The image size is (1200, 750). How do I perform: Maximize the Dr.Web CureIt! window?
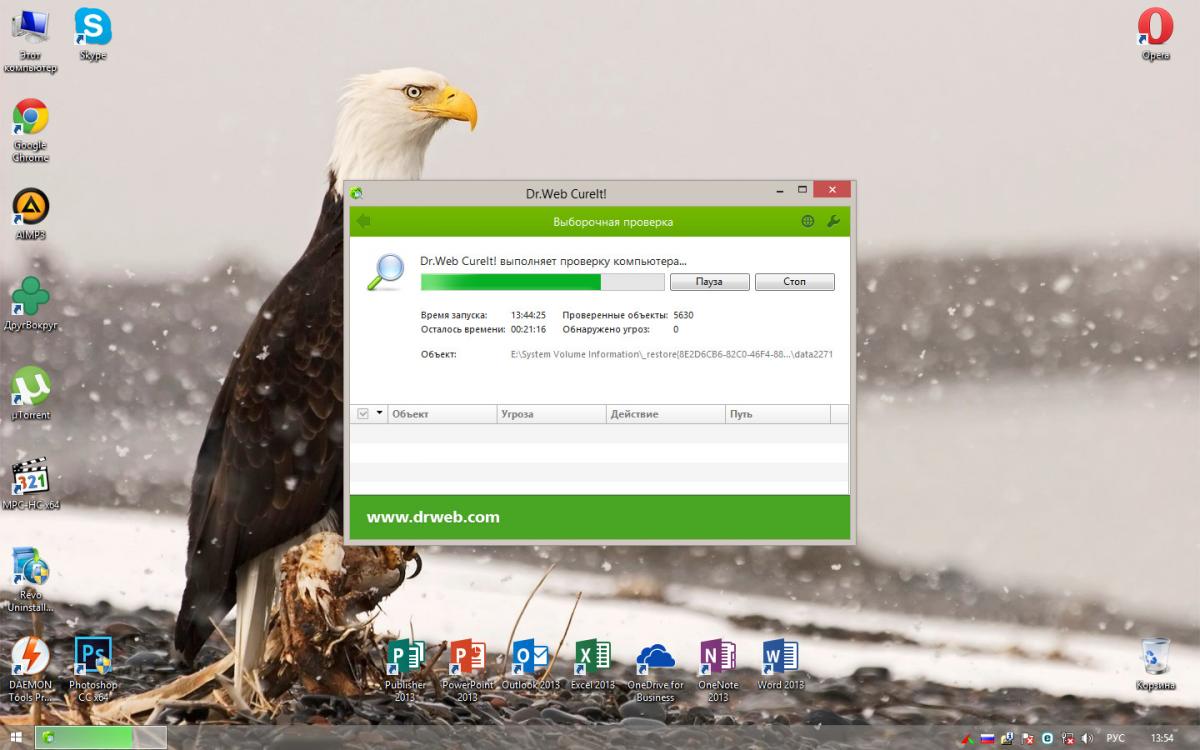click(x=801, y=189)
